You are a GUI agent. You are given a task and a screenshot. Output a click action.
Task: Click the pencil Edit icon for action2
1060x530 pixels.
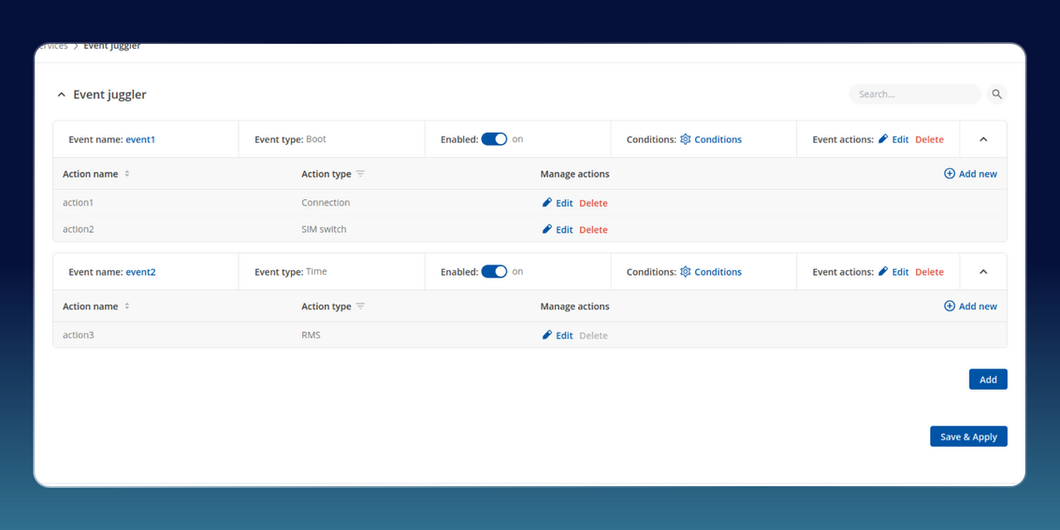(x=547, y=230)
